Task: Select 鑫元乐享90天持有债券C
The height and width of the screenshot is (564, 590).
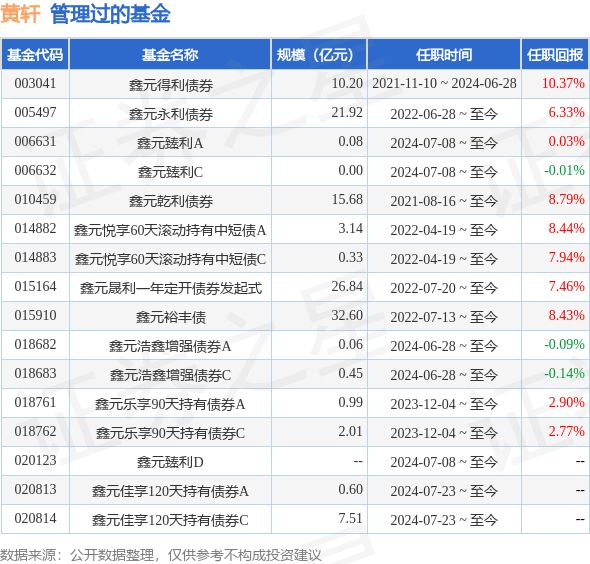Action: click(170, 433)
